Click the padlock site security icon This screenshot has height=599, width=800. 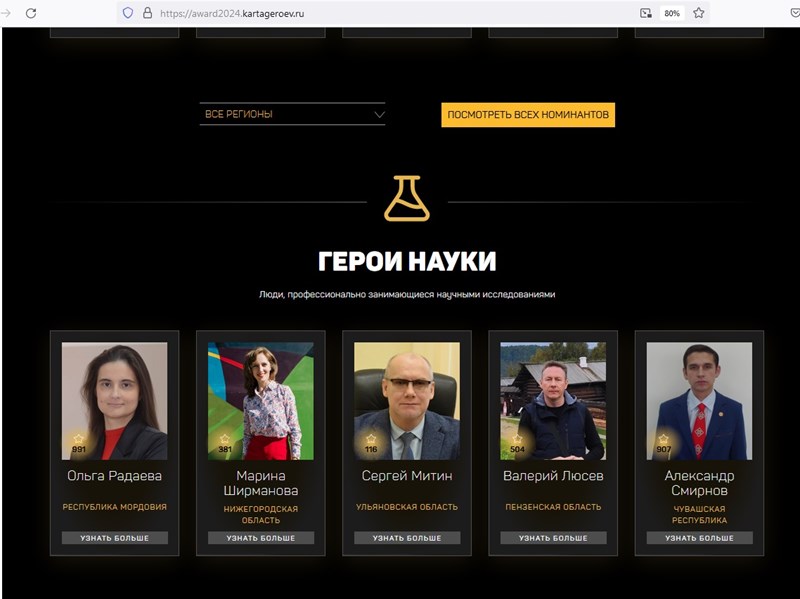[x=147, y=13]
